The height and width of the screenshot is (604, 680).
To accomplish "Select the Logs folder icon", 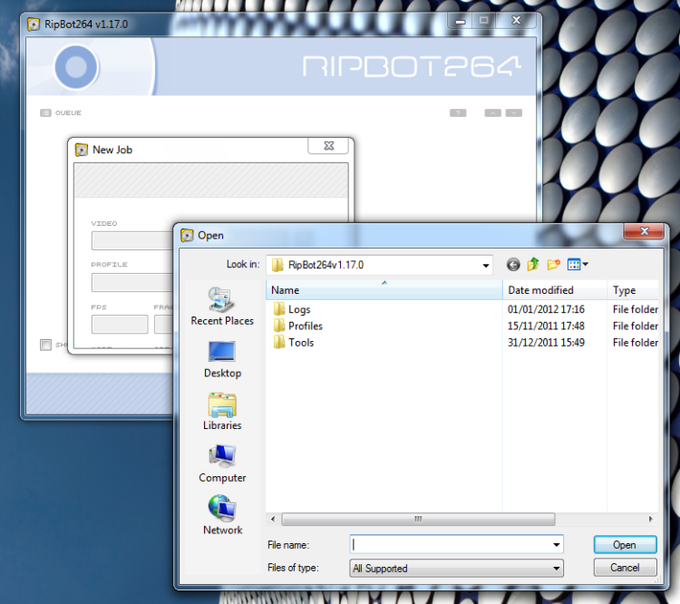I will 279,309.
